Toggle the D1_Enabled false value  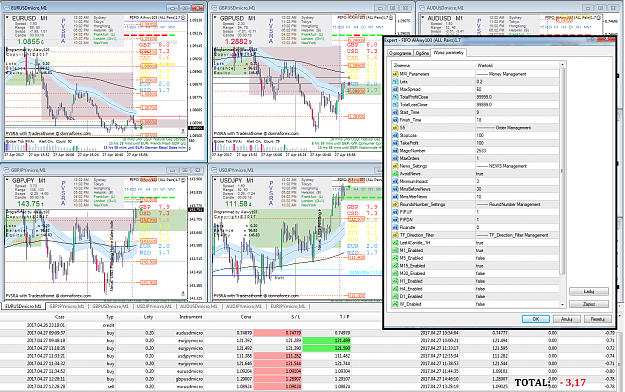pos(517,296)
